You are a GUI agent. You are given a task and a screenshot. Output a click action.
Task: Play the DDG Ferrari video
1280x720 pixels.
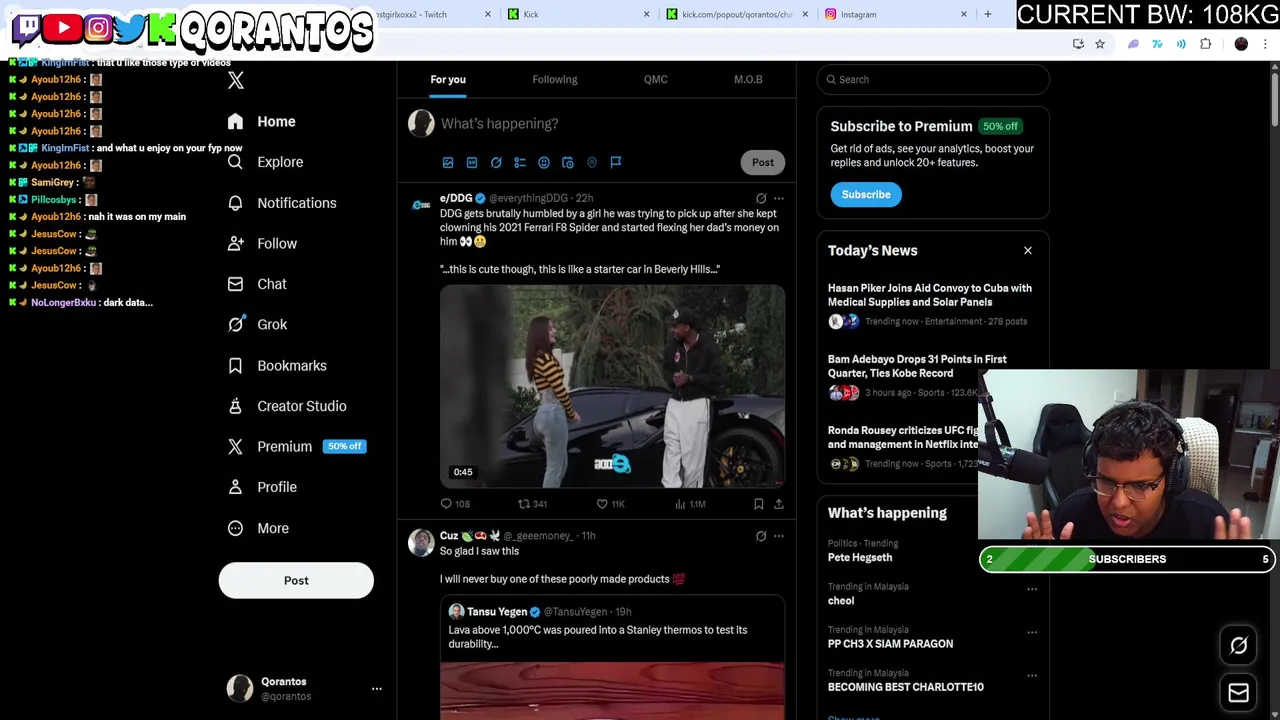[612, 386]
